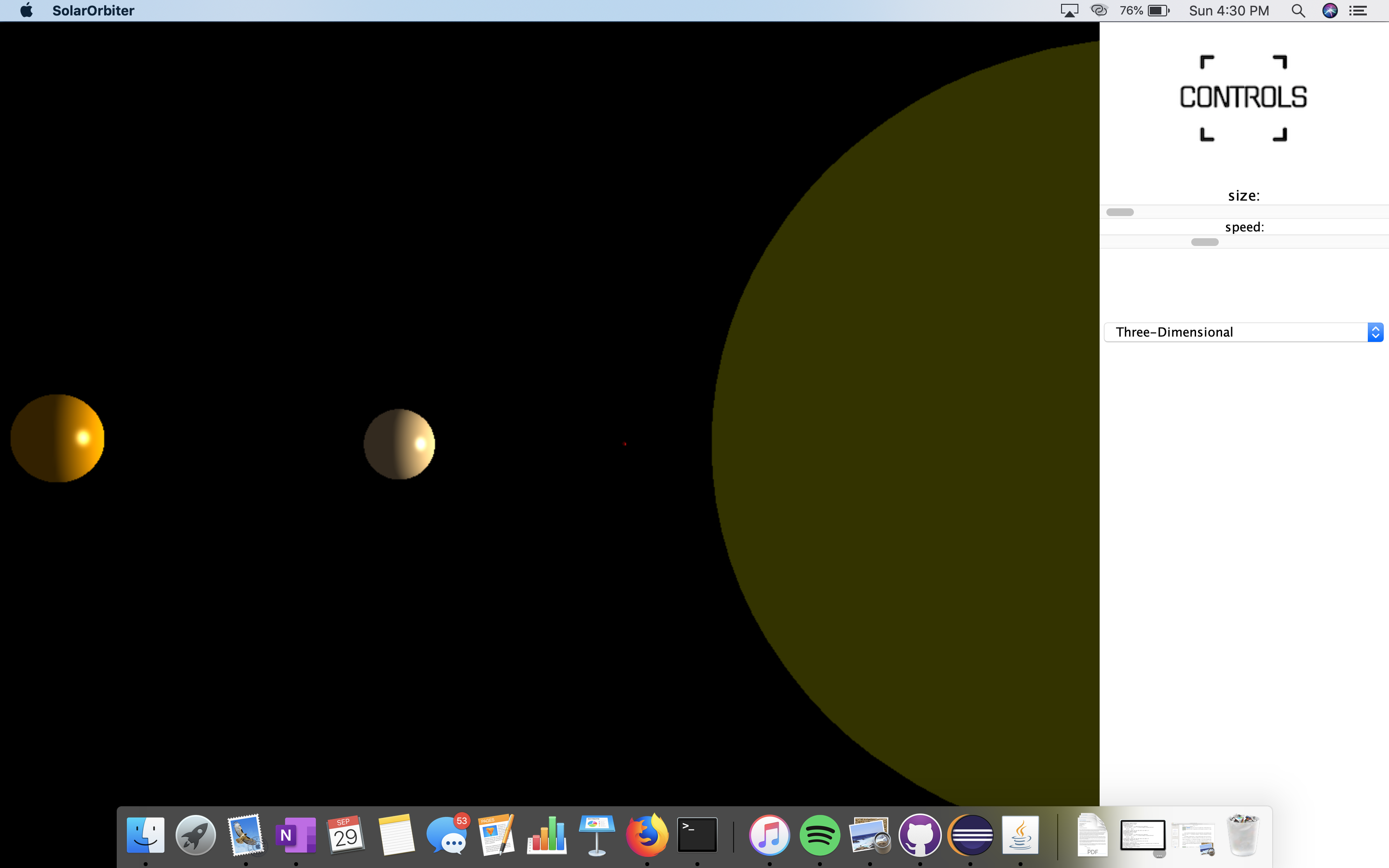Click the speed slider handle
The image size is (1389, 868).
coord(1204,242)
